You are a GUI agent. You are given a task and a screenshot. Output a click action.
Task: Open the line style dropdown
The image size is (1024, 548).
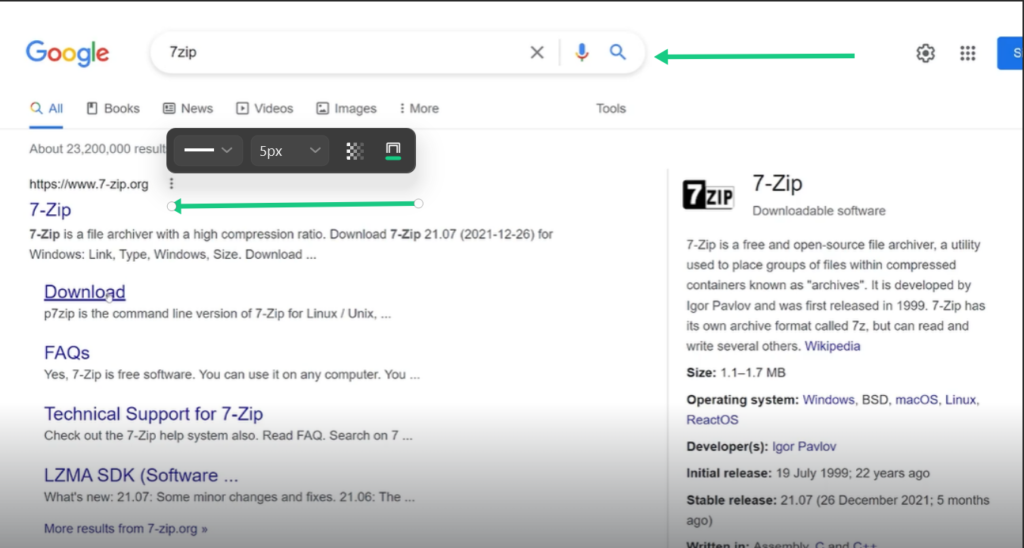(208, 150)
